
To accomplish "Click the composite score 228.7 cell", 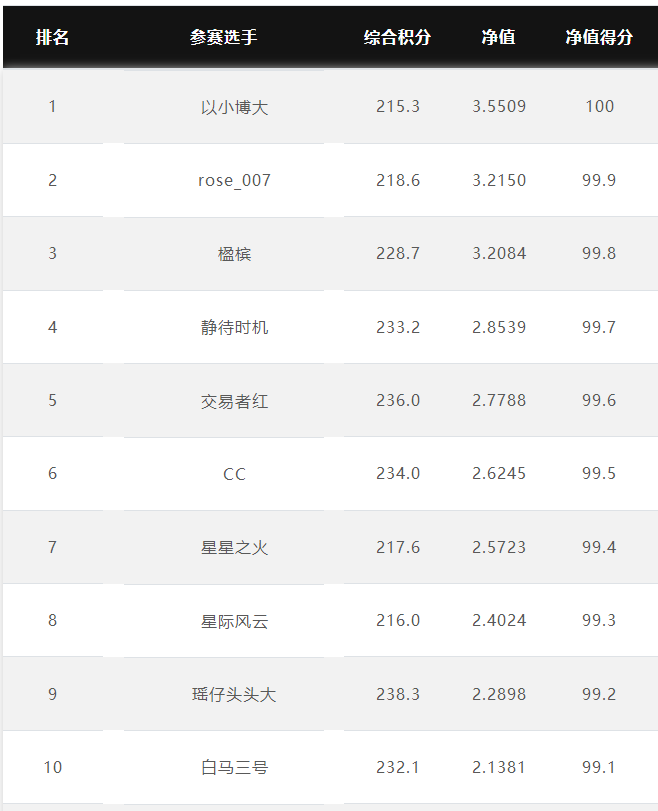I will point(398,253).
